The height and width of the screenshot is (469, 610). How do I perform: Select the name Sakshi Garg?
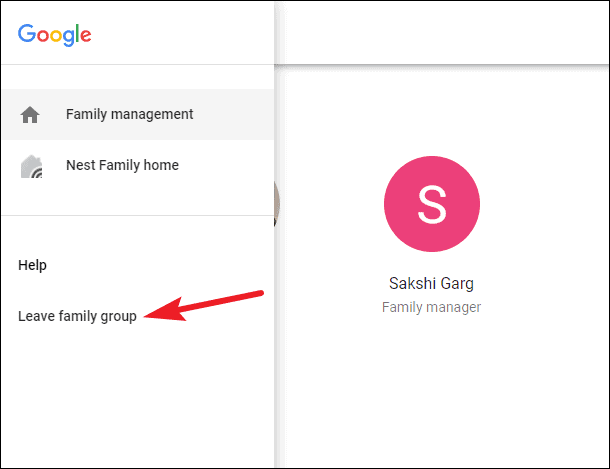coord(431,283)
